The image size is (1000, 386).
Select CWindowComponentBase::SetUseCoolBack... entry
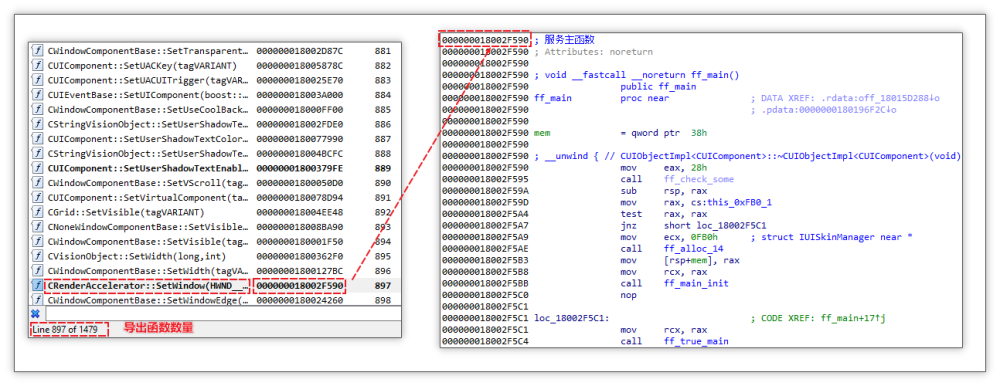(148, 110)
